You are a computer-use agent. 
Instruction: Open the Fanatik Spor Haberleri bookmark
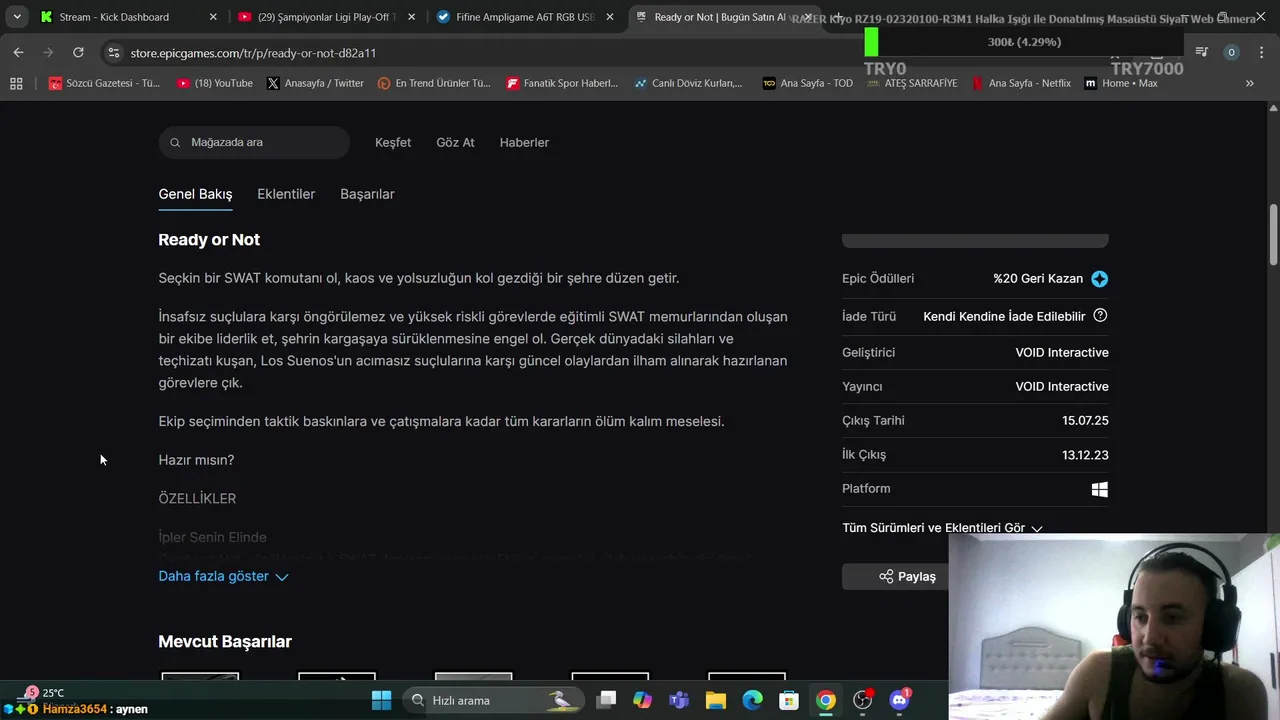pyautogui.click(x=562, y=83)
